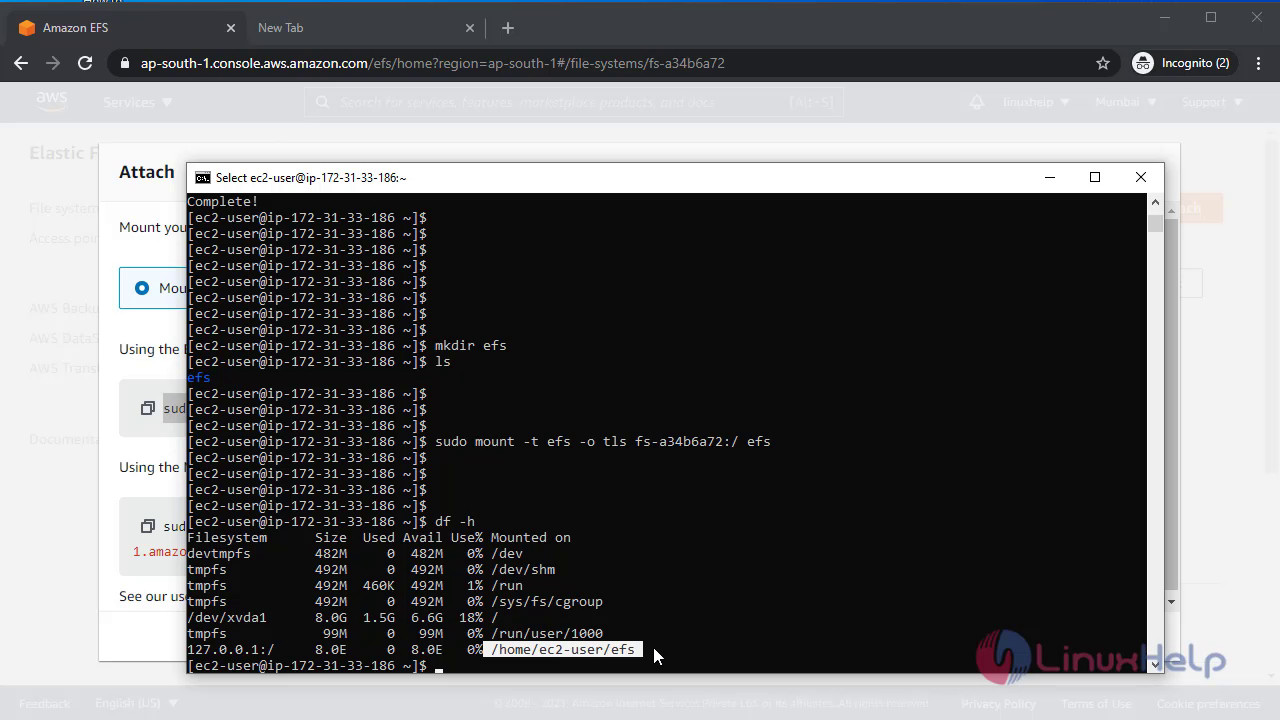Viewport: 1280px width, 720px height.
Task: Open the linuxhelp account dropdown
Action: click(x=1035, y=102)
